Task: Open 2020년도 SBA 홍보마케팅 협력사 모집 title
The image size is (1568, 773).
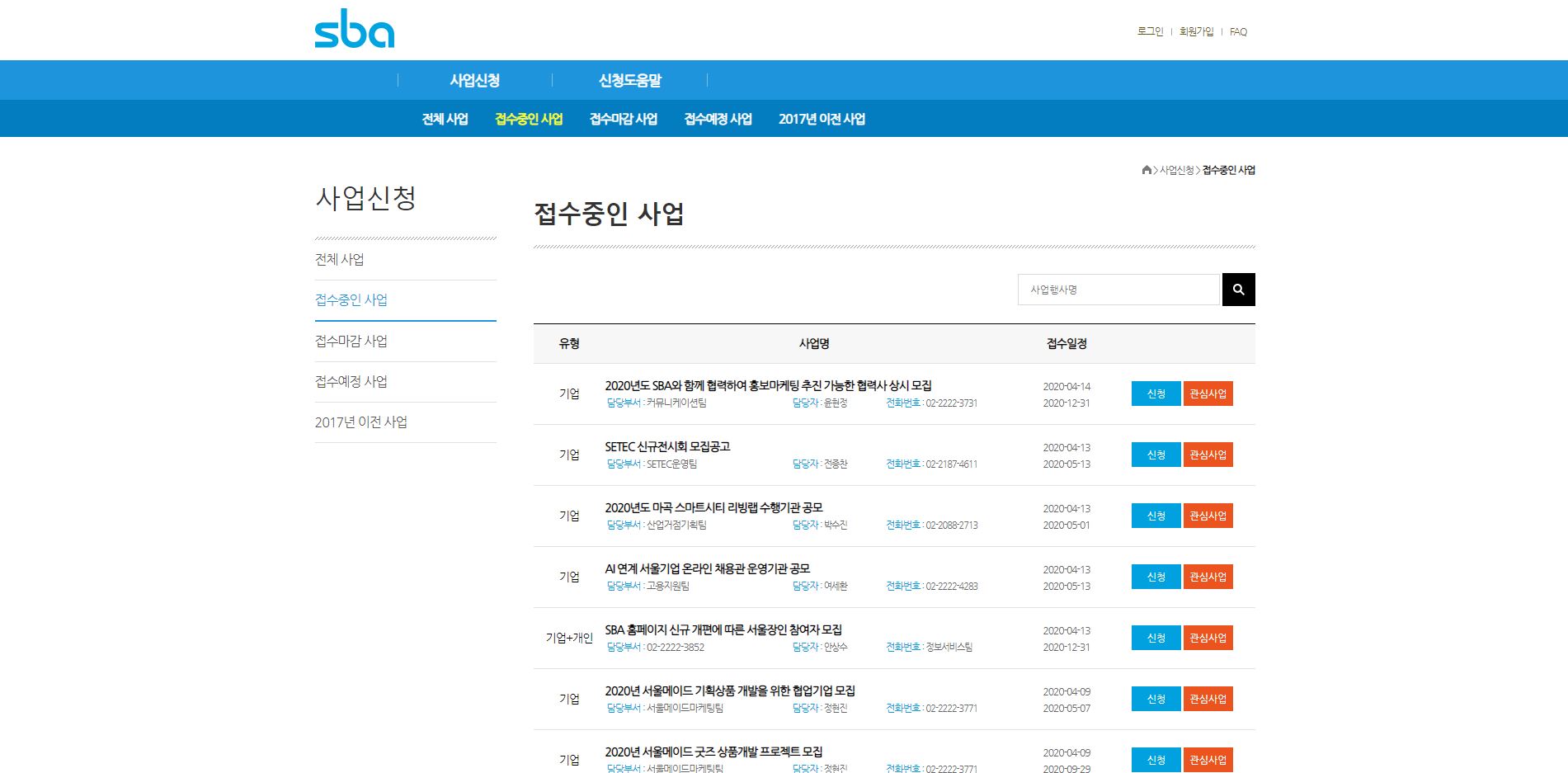Action: pyautogui.click(x=768, y=385)
